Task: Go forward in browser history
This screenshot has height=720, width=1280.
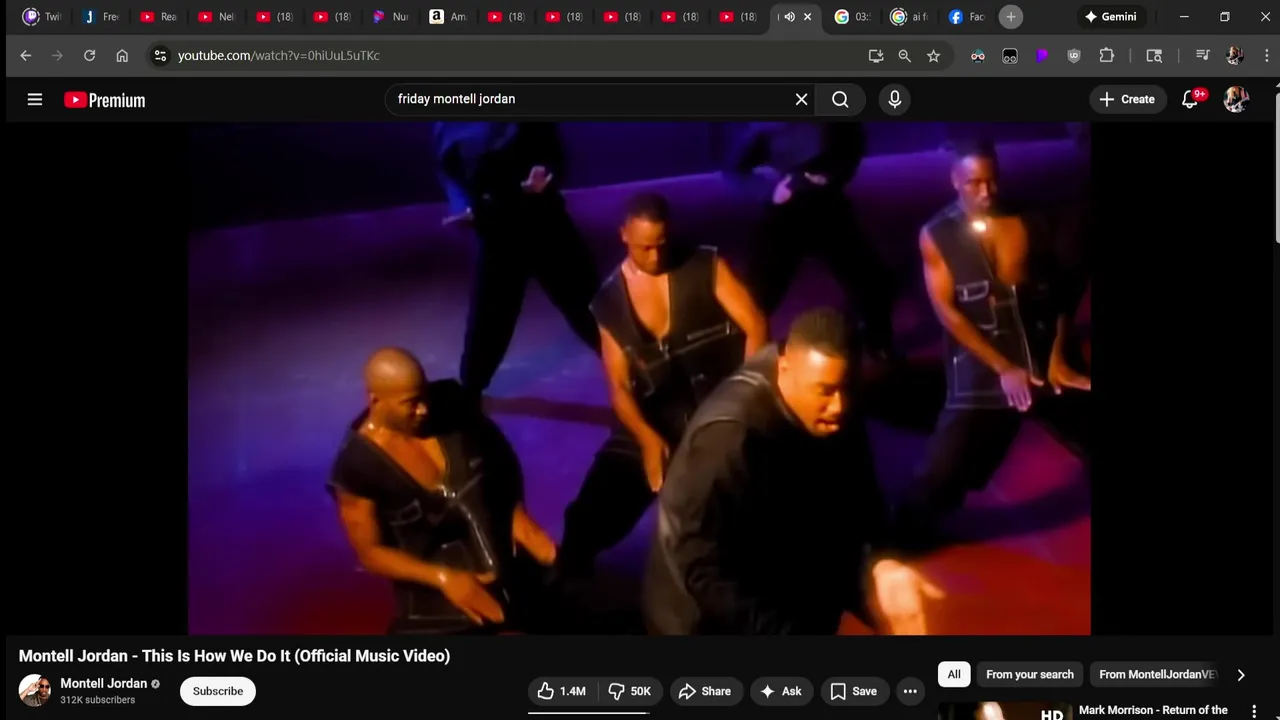Action: (58, 56)
